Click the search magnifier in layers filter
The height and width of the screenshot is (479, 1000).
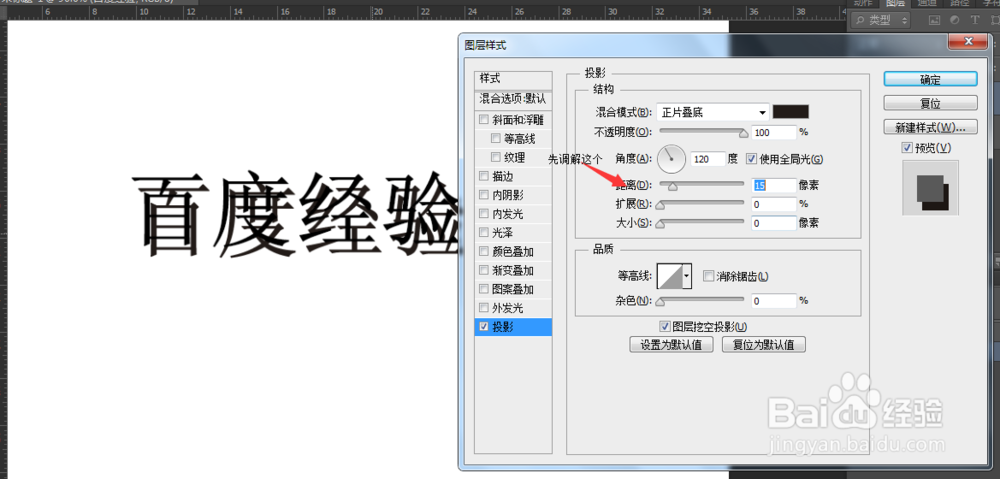tap(858, 20)
